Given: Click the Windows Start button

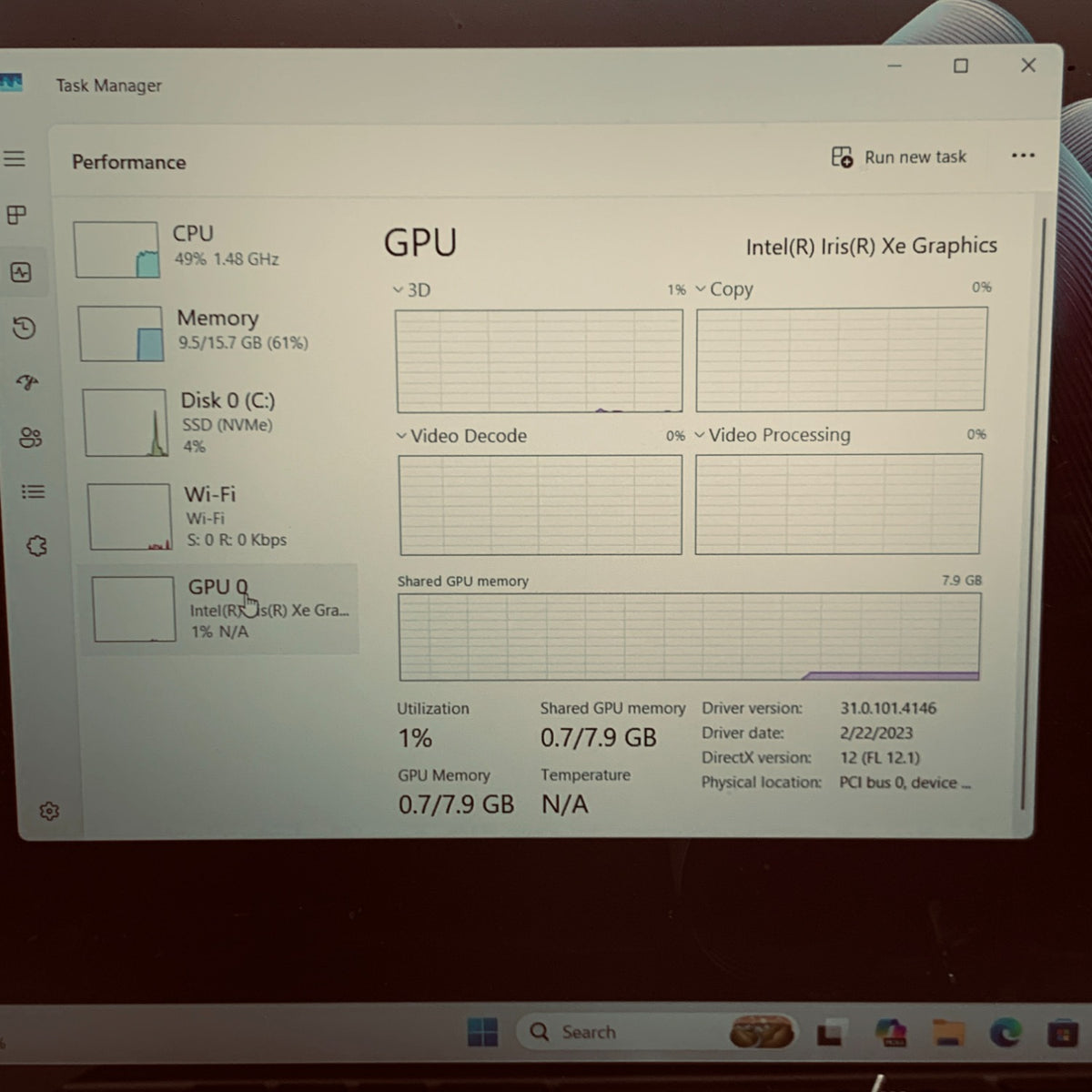Looking at the screenshot, I should pos(482,1032).
